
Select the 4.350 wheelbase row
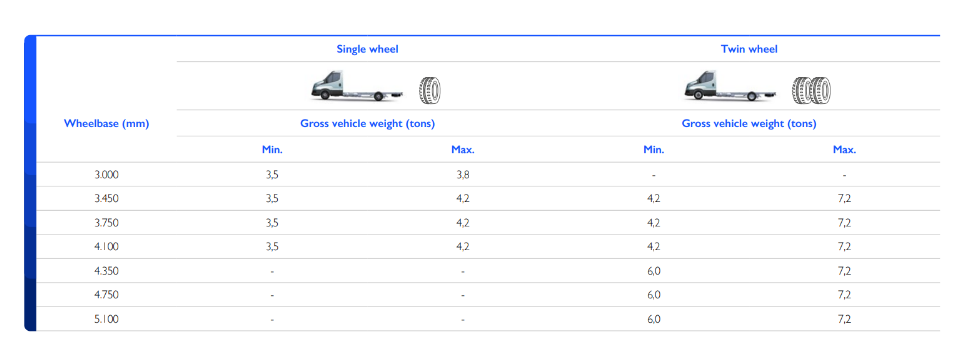pyautogui.click(x=488, y=271)
